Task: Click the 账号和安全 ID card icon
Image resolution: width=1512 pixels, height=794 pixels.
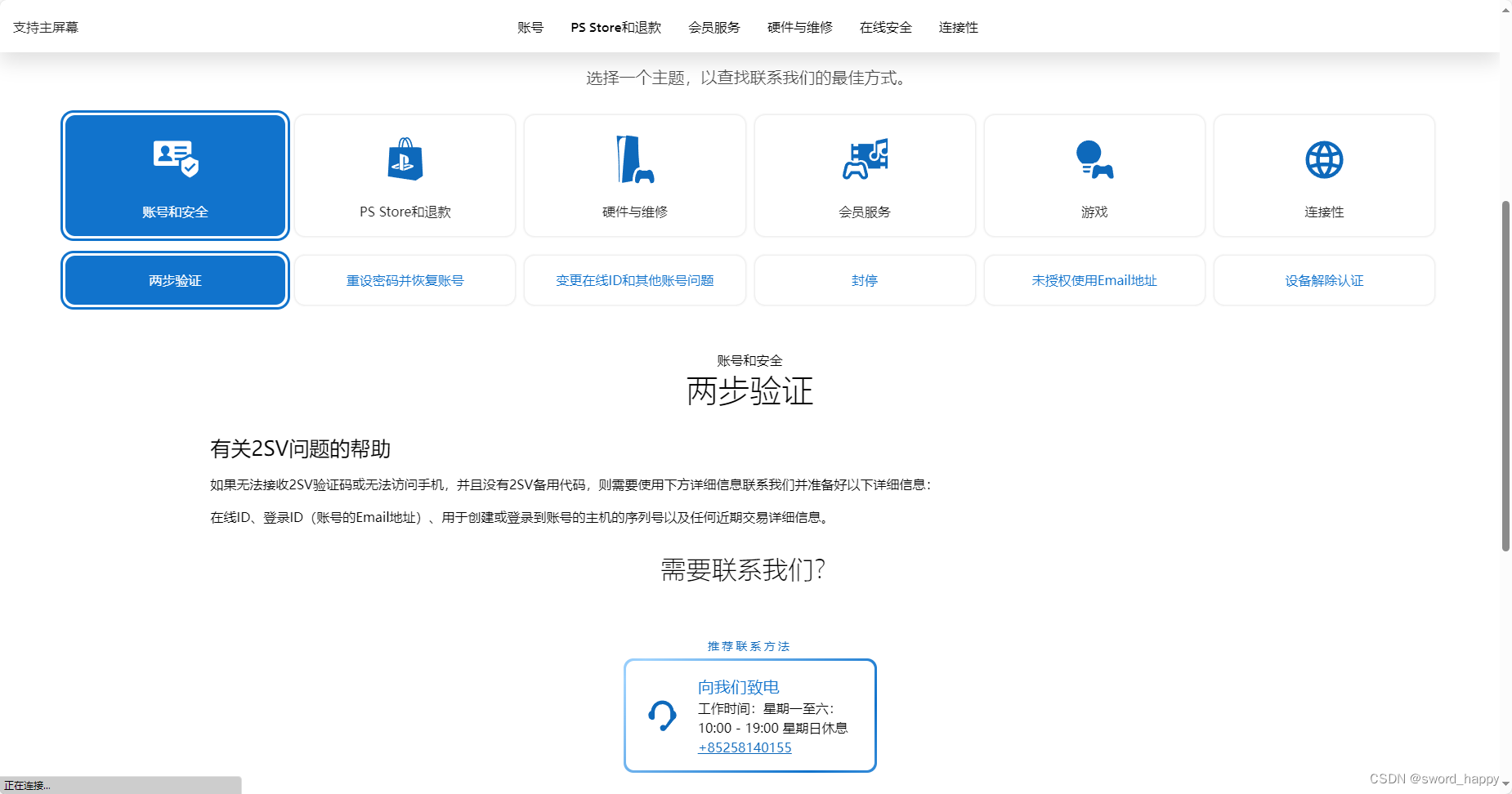Action: [x=176, y=158]
